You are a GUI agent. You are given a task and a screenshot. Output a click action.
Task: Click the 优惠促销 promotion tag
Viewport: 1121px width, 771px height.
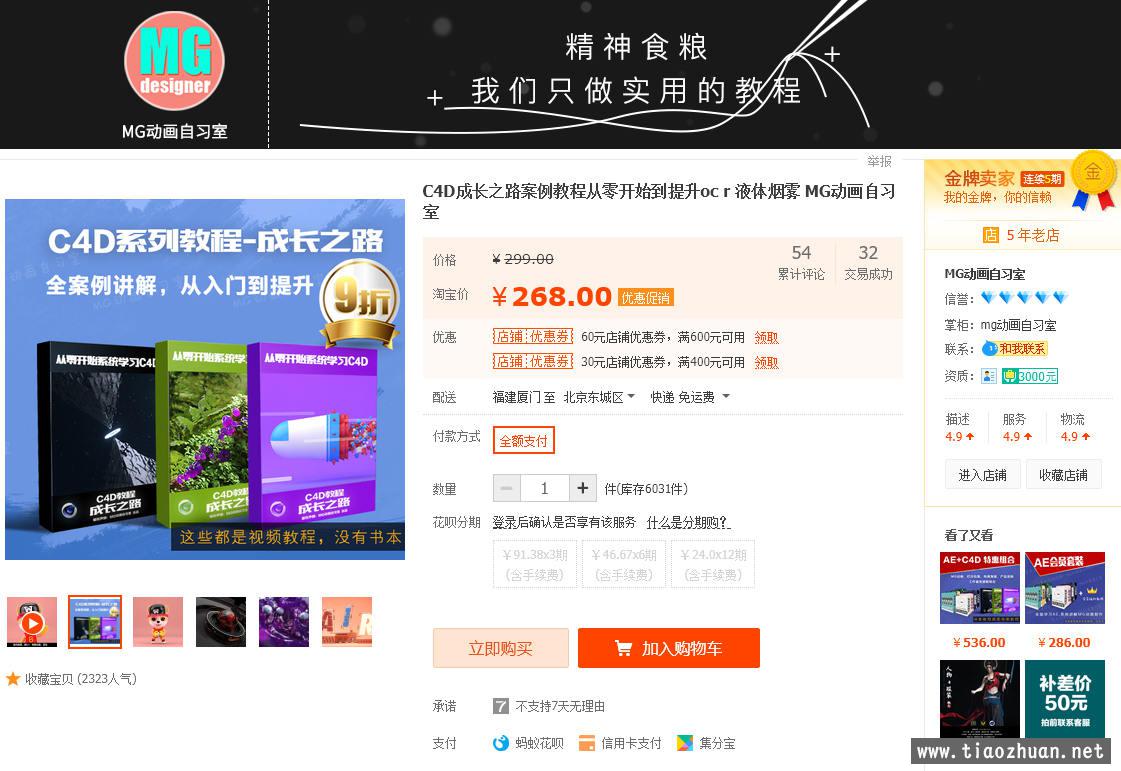[646, 298]
